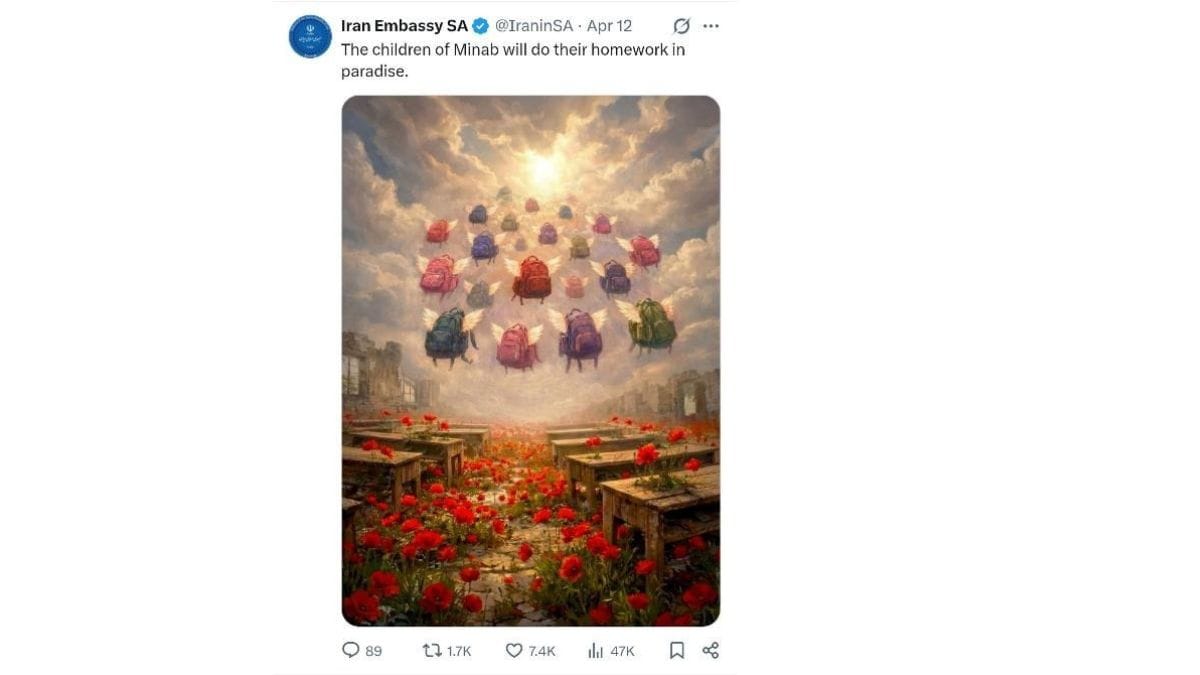The image size is (1200, 675).
Task: Like the post with the heart icon
Action: [x=514, y=650]
